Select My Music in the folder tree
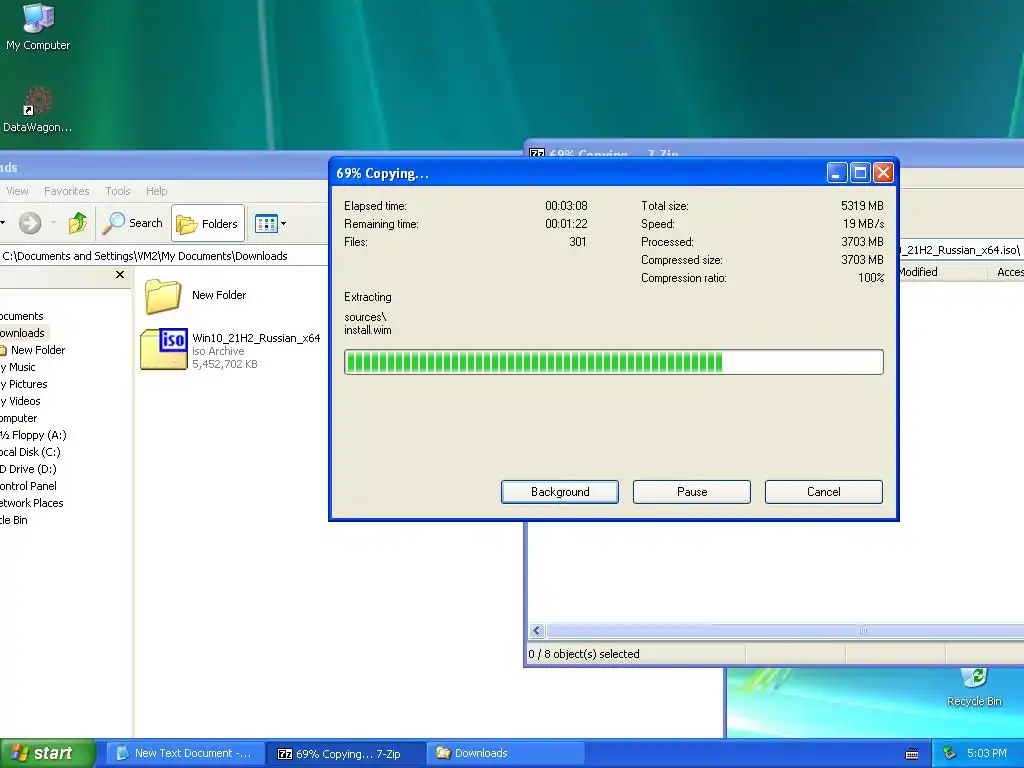Viewport: 1024px width, 768px height. pyautogui.click(x=18, y=367)
